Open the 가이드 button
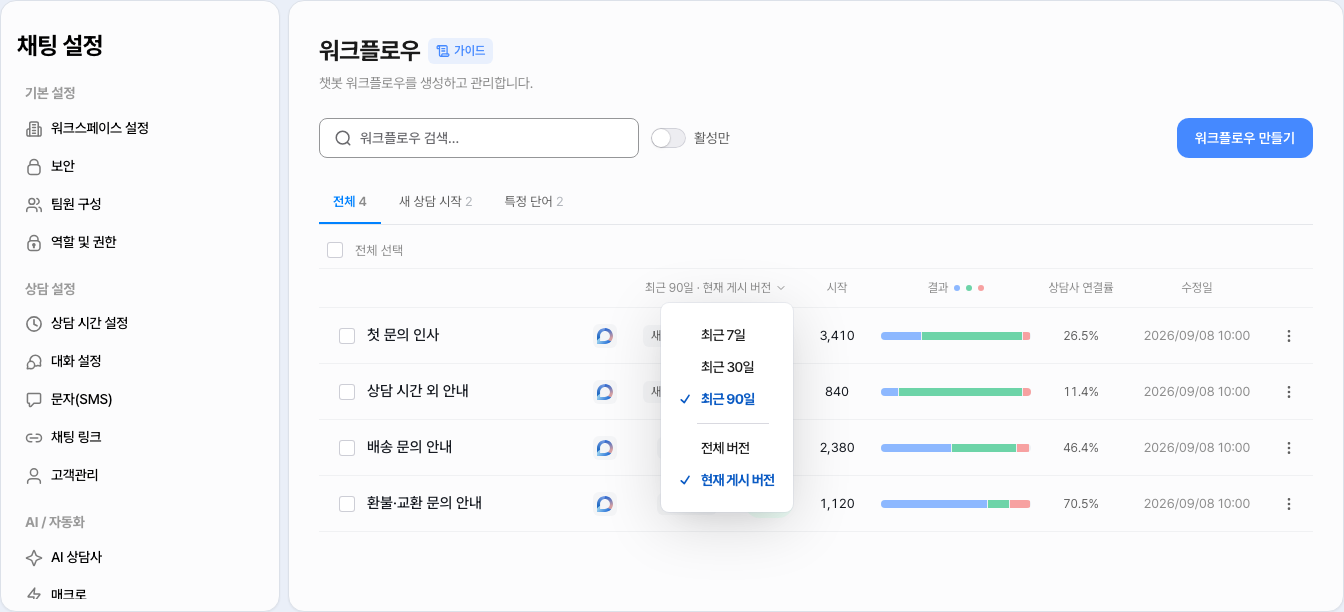The height and width of the screenshot is (612, 1344). [x=460, y=51]
